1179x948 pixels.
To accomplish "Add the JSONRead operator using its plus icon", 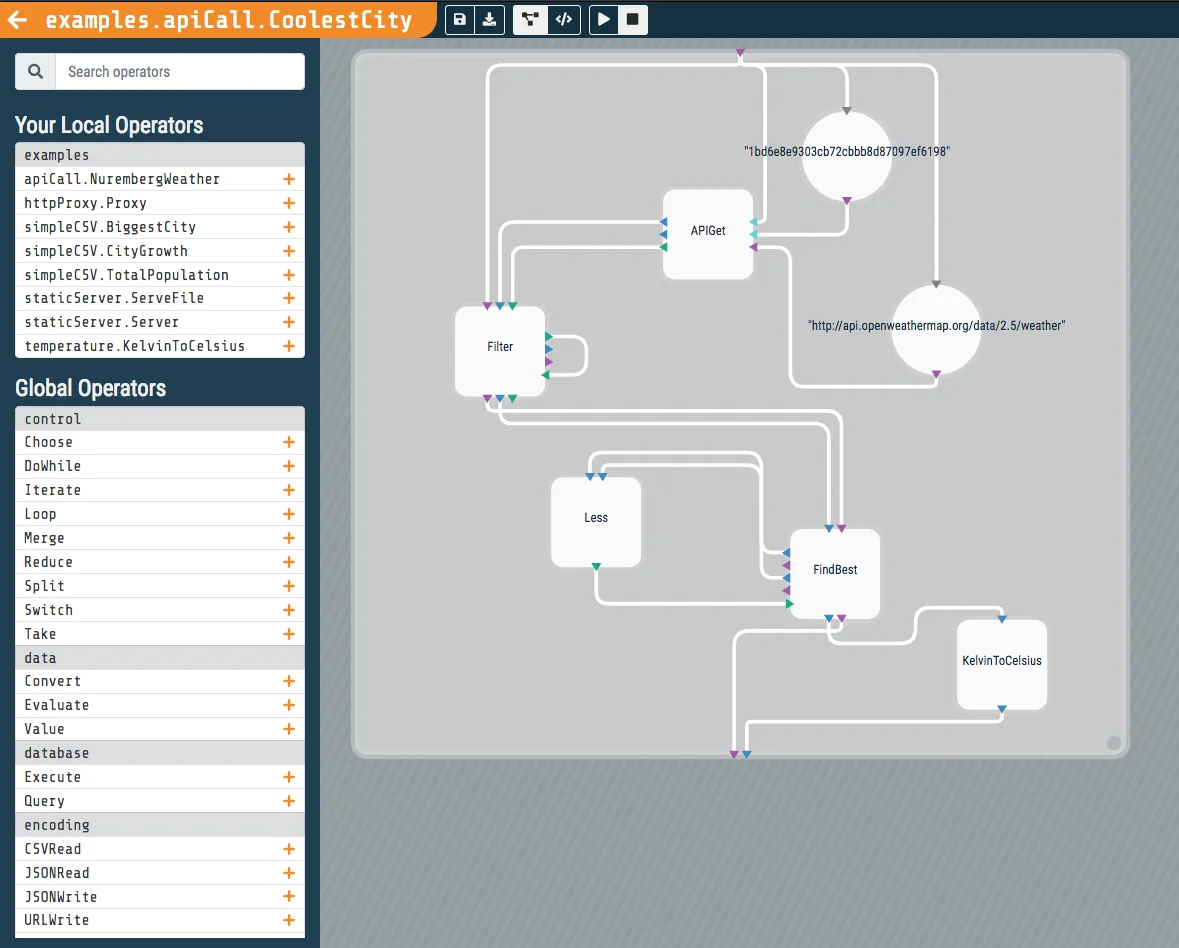I will coord(289,873).
